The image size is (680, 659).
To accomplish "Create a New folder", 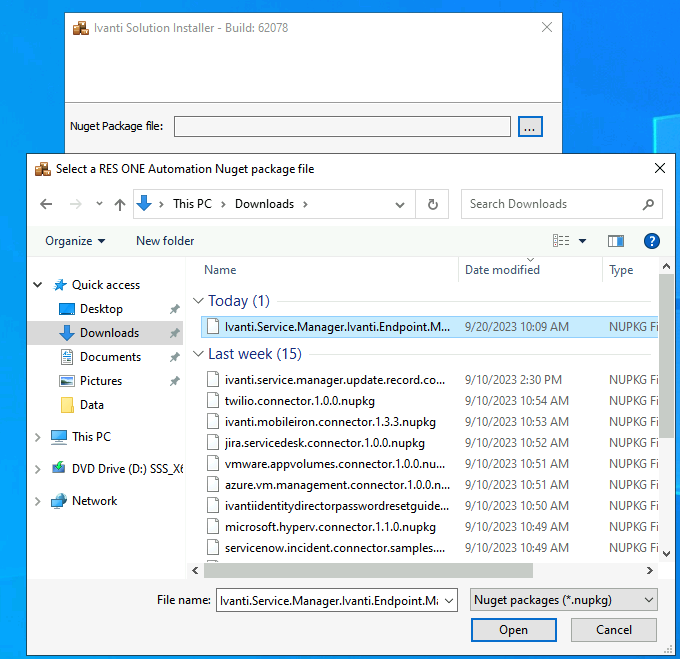I will click(165, 241).
